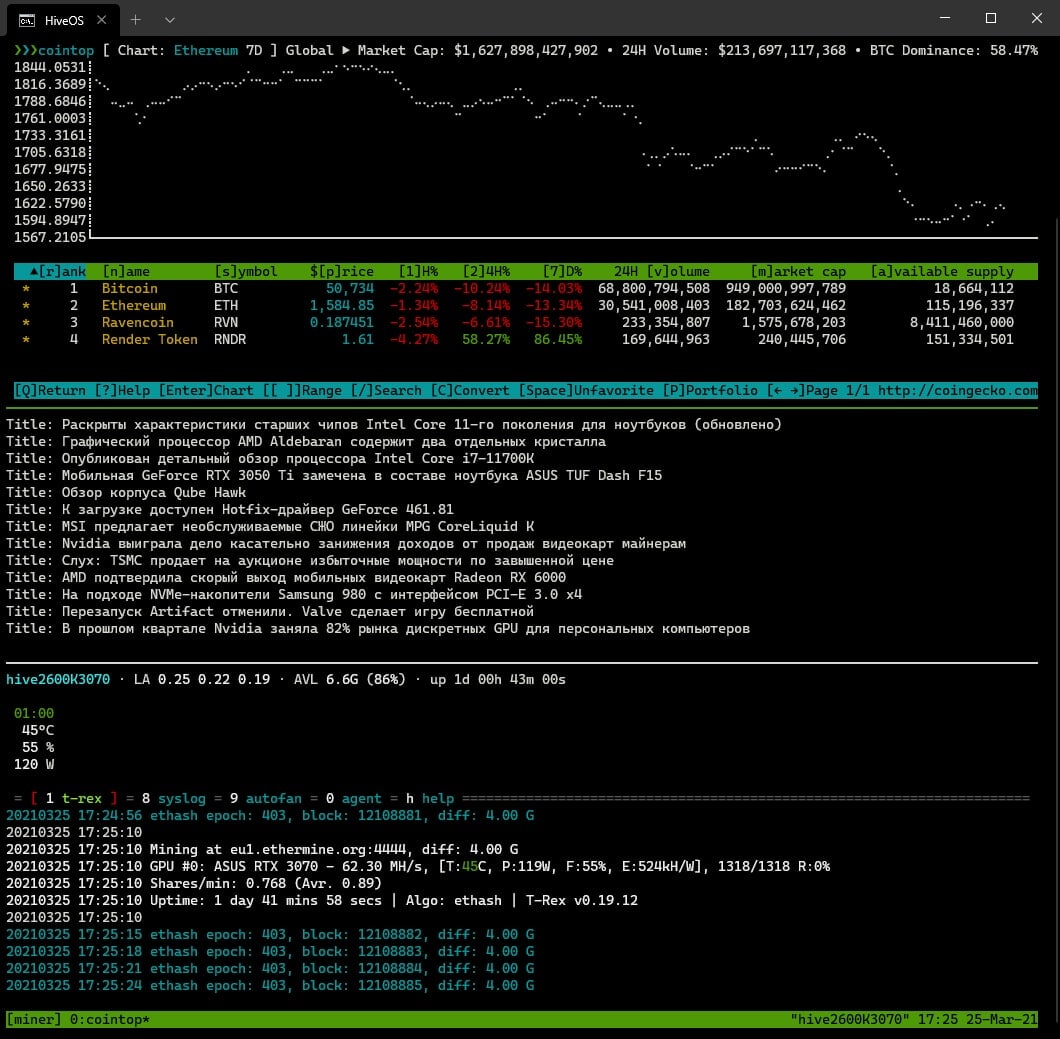Viewport: 1060px width, 1039px height.
Task: Click the [Space]Unfavorite shortcut
Action: pos(585,391)
